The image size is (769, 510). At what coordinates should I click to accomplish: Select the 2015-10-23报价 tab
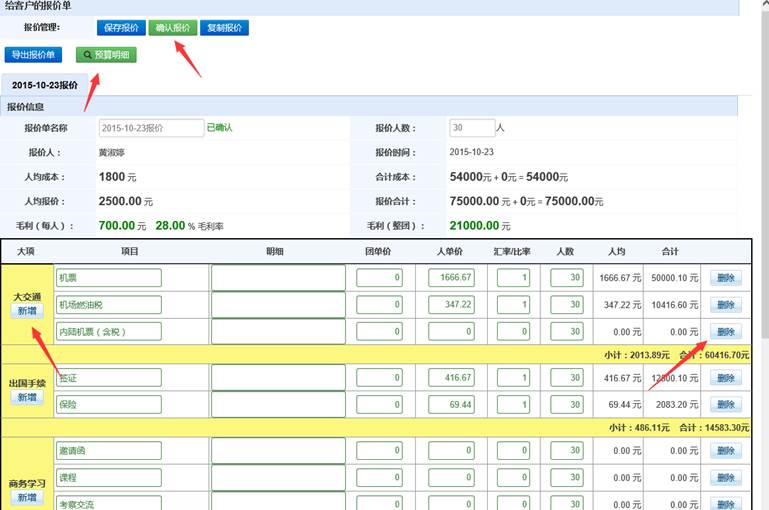[x=45, y=86]
